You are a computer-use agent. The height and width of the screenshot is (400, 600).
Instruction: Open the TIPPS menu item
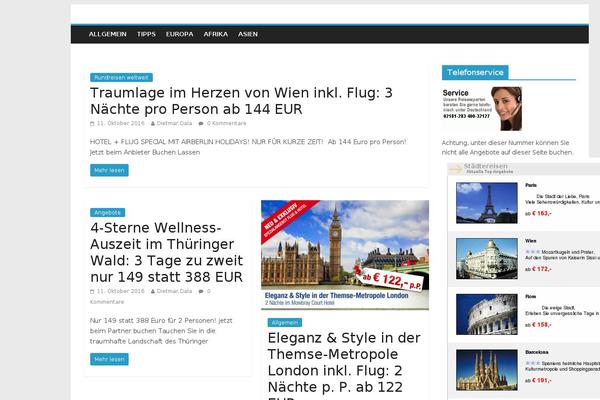[x=146, y=34]
